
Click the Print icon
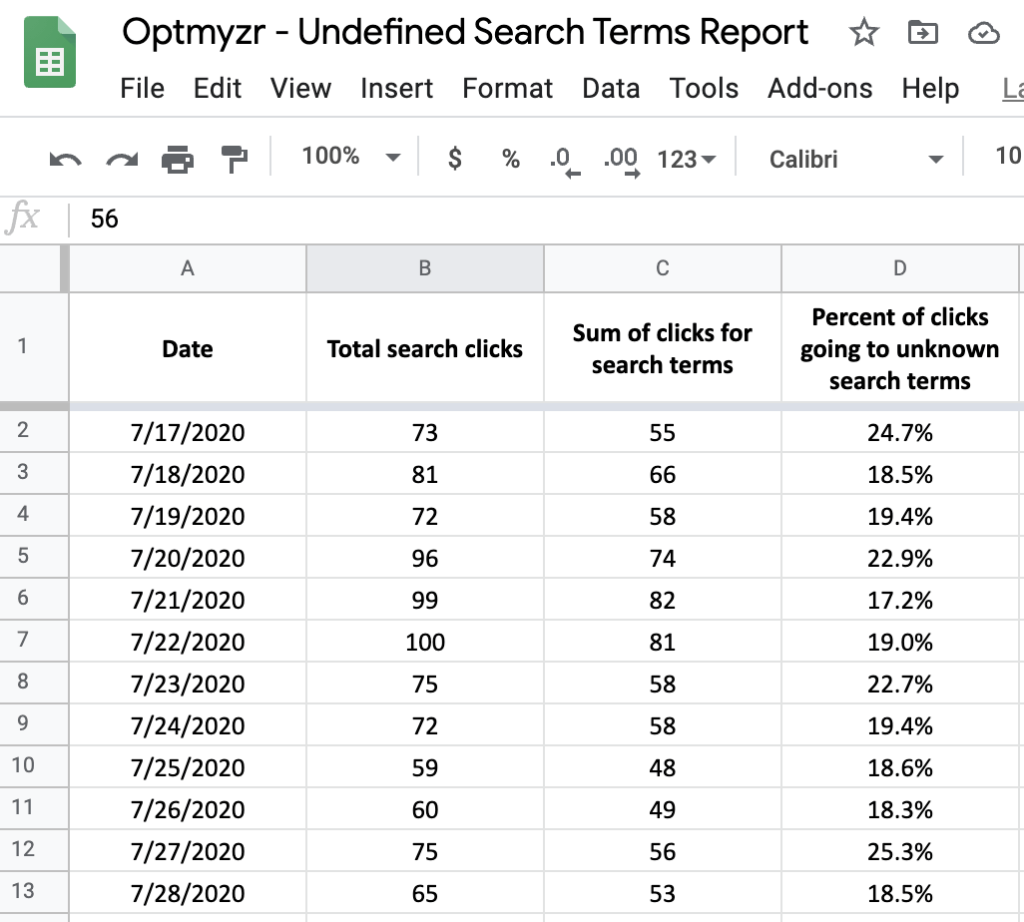178,159
